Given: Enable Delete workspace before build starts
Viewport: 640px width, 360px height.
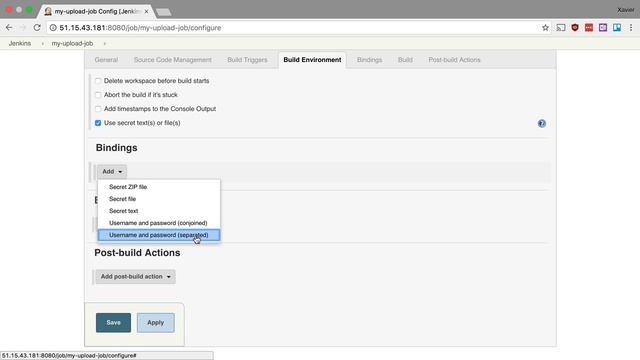Looking at the screenshot, I should tap(98, 81).
